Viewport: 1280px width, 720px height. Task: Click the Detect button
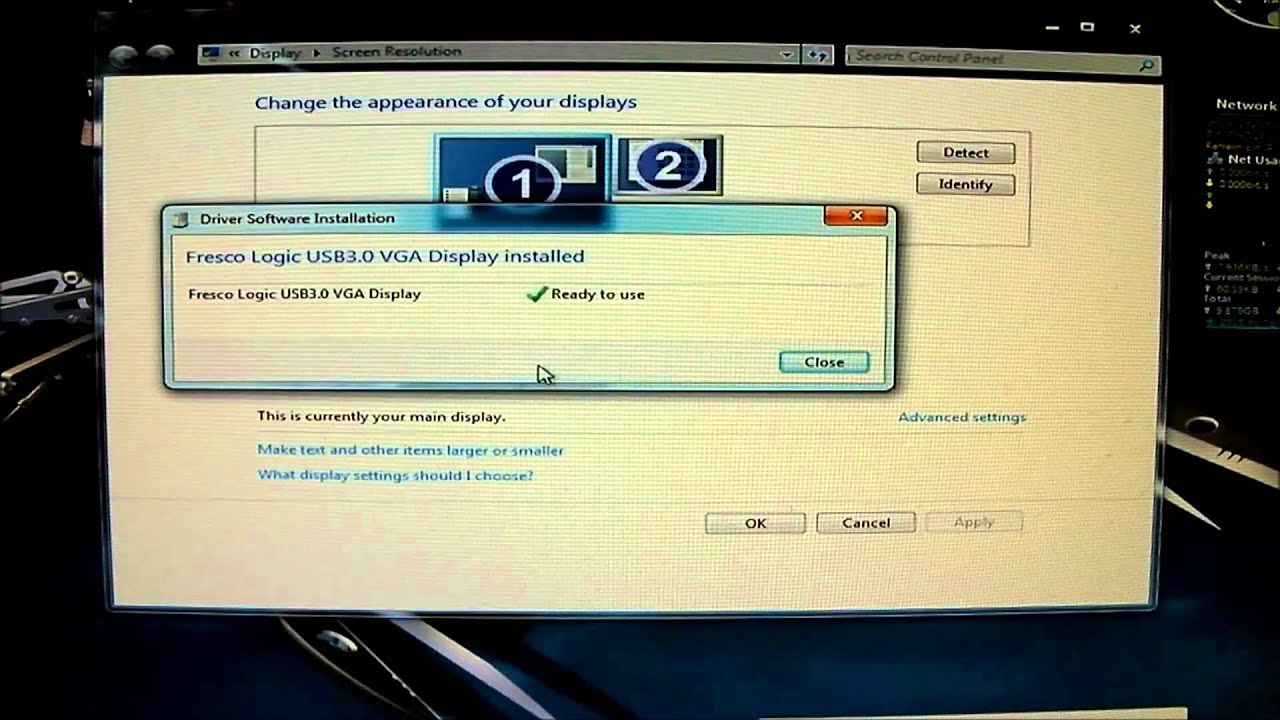click(x=965, y=153)
